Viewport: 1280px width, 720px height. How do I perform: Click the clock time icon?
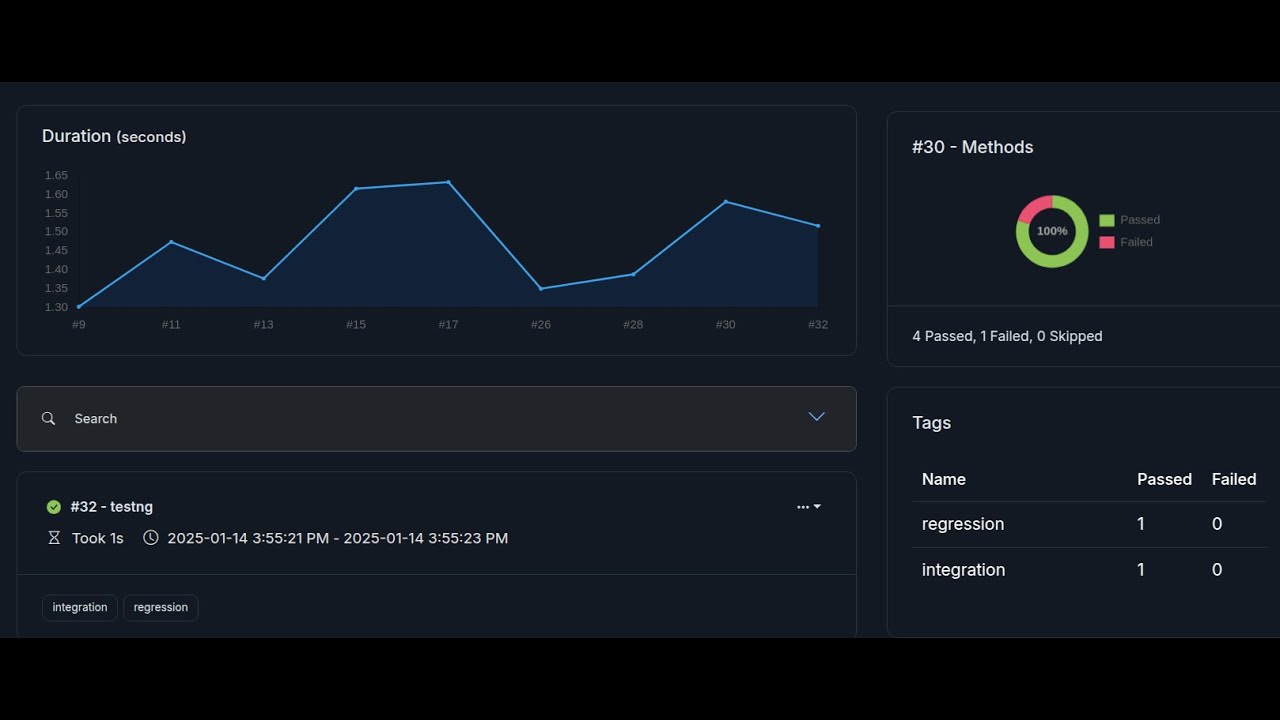(151, 538)
